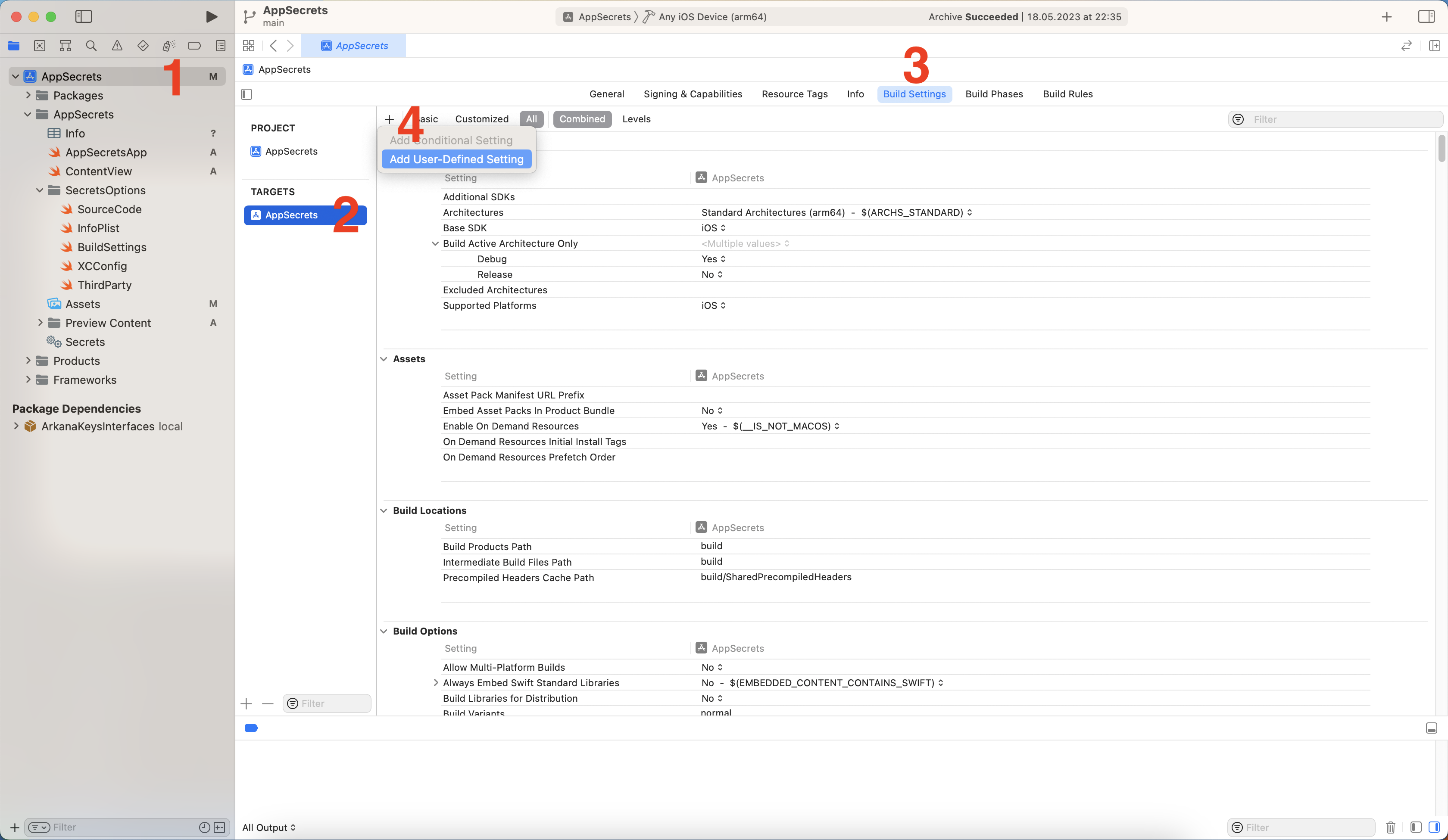Open the Library with plus button
This screenshot has width=1448, height=840.
(1386, 17)
